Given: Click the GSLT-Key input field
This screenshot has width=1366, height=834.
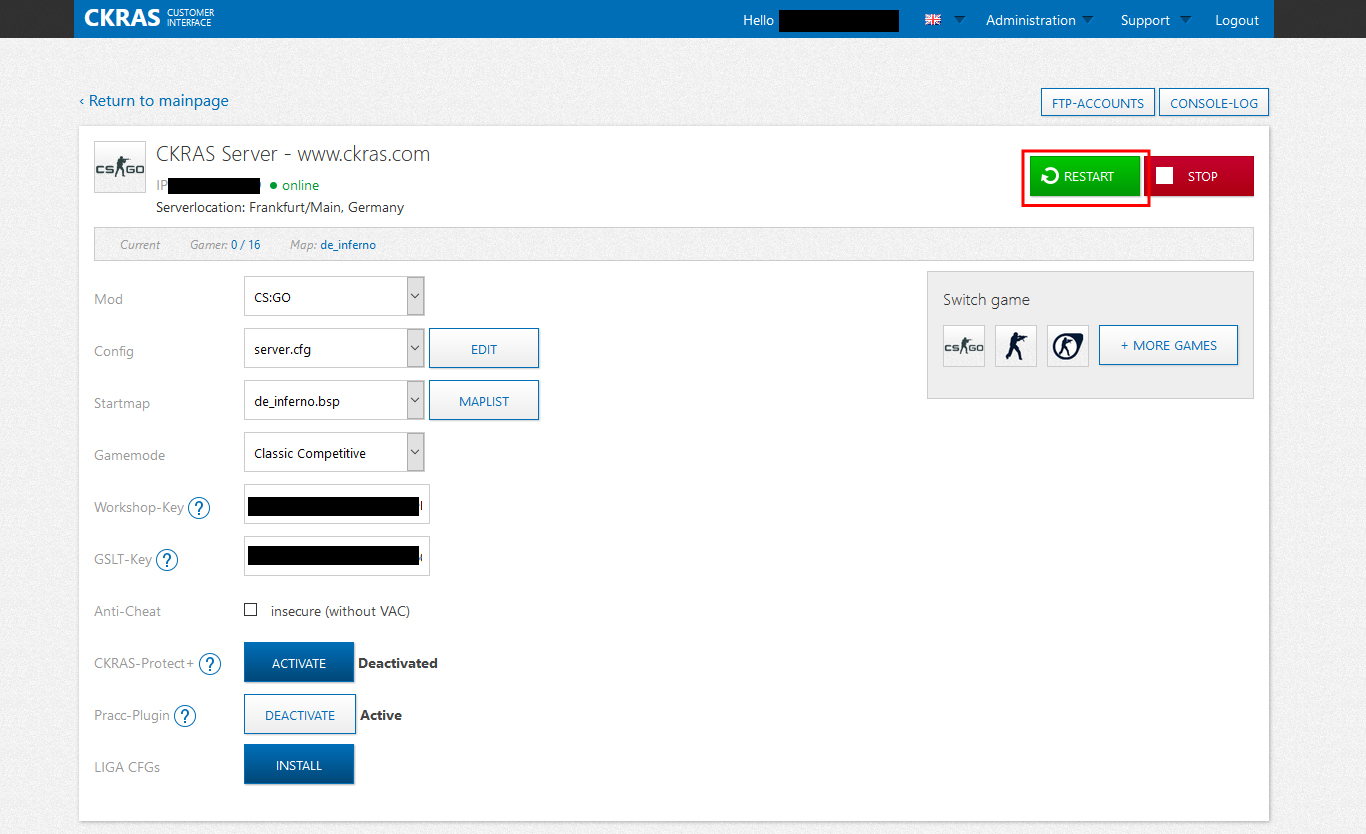Looking at the screenshot, I should click(x=337, y=557).
